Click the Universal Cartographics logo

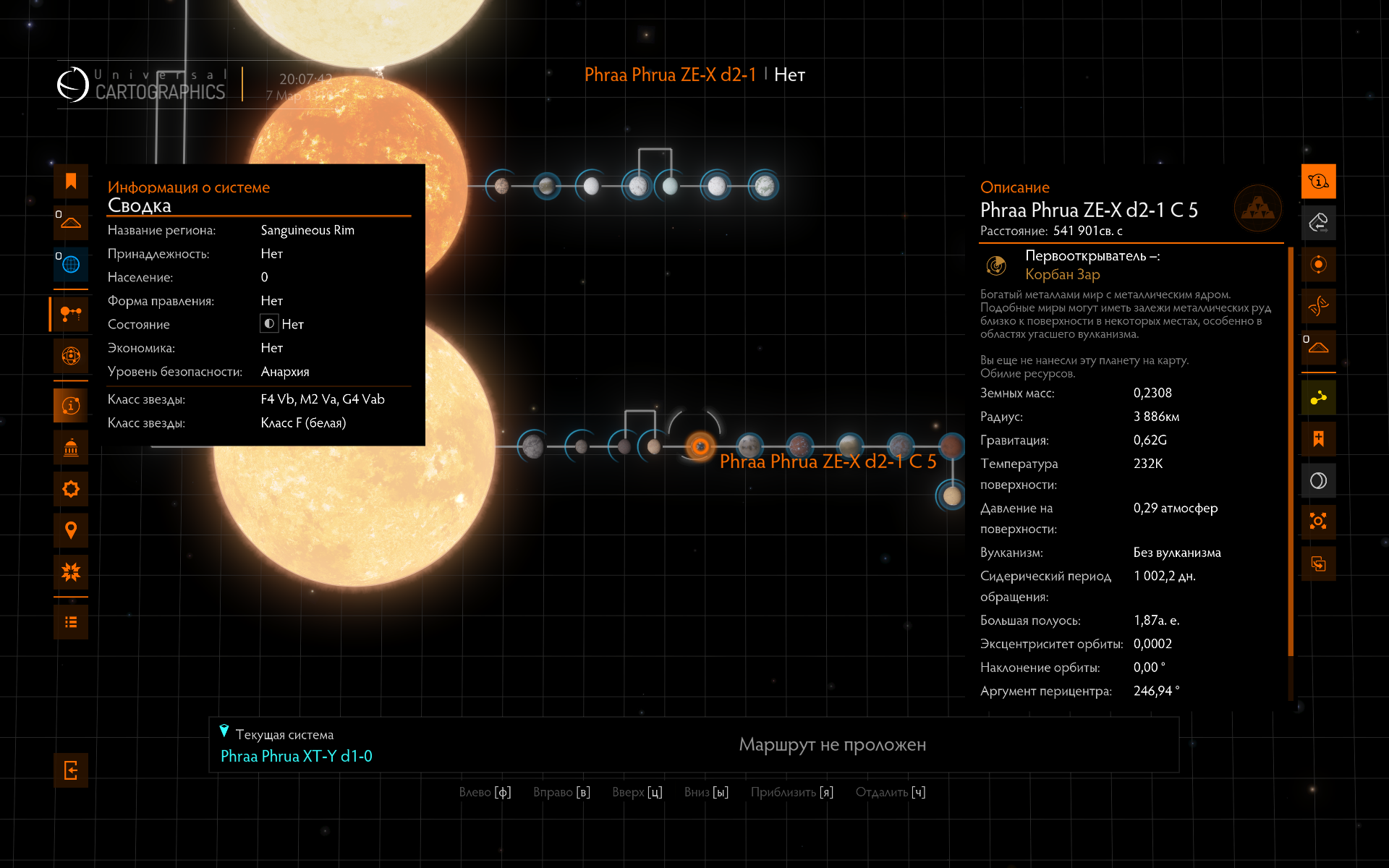pos(143,85)
